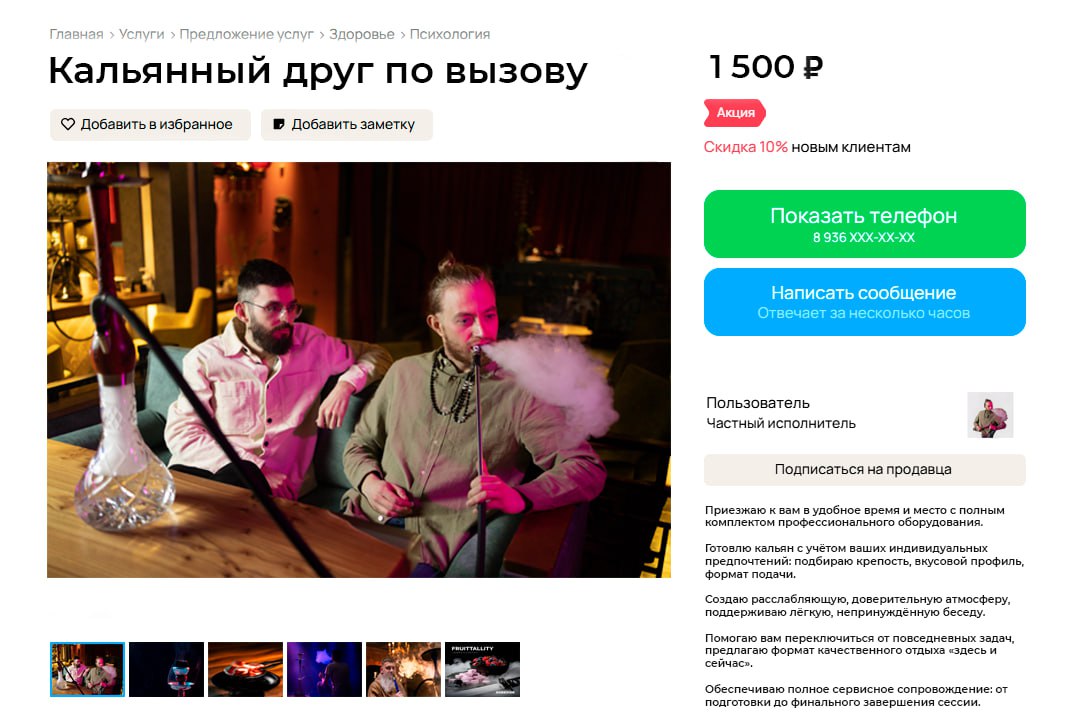Select the fifth thumbnail with bearded man
The width and height of the screenshot is (1070, 713).
pos(403,669)
